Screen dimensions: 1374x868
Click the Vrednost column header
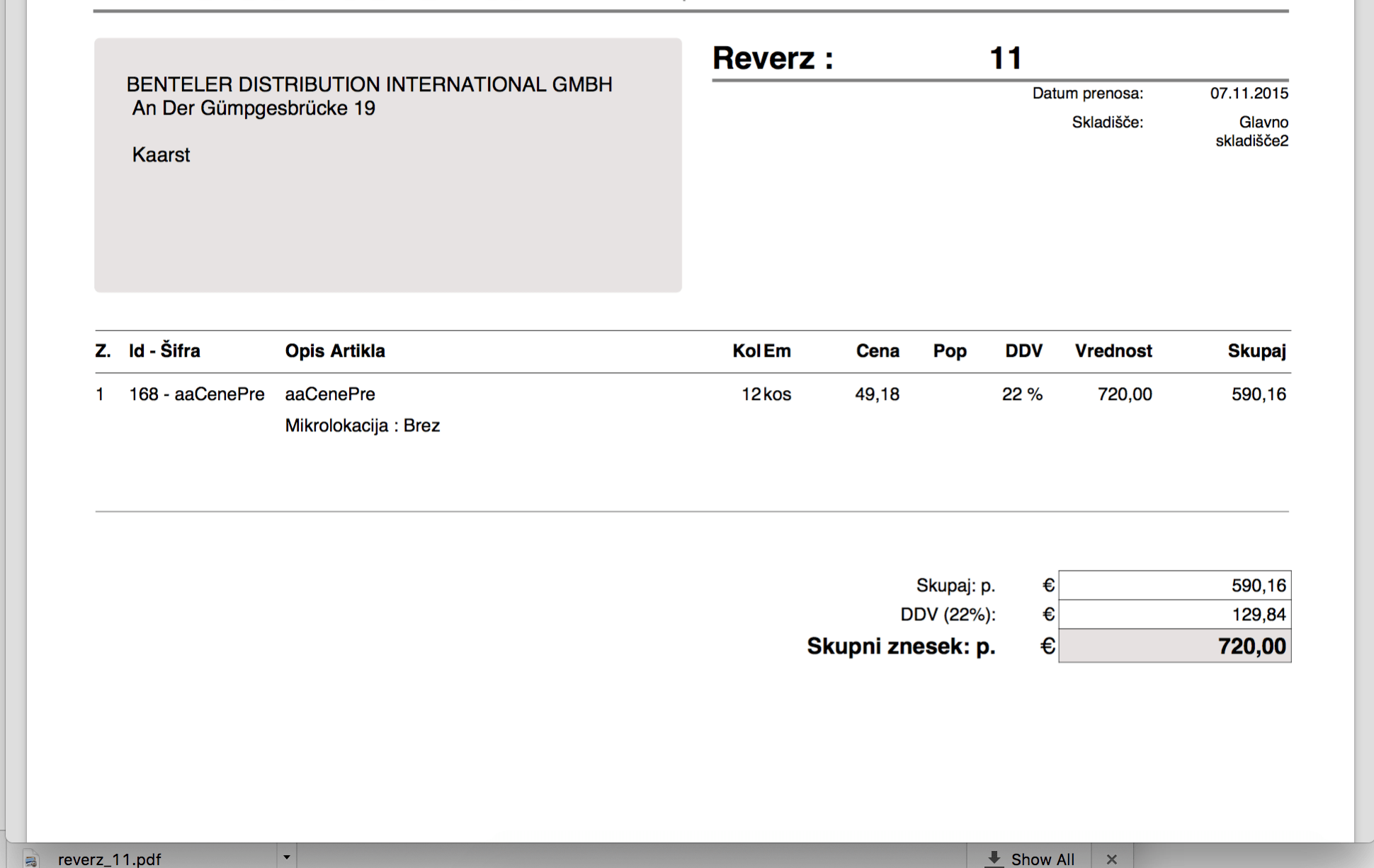[x=1113, y=351]
